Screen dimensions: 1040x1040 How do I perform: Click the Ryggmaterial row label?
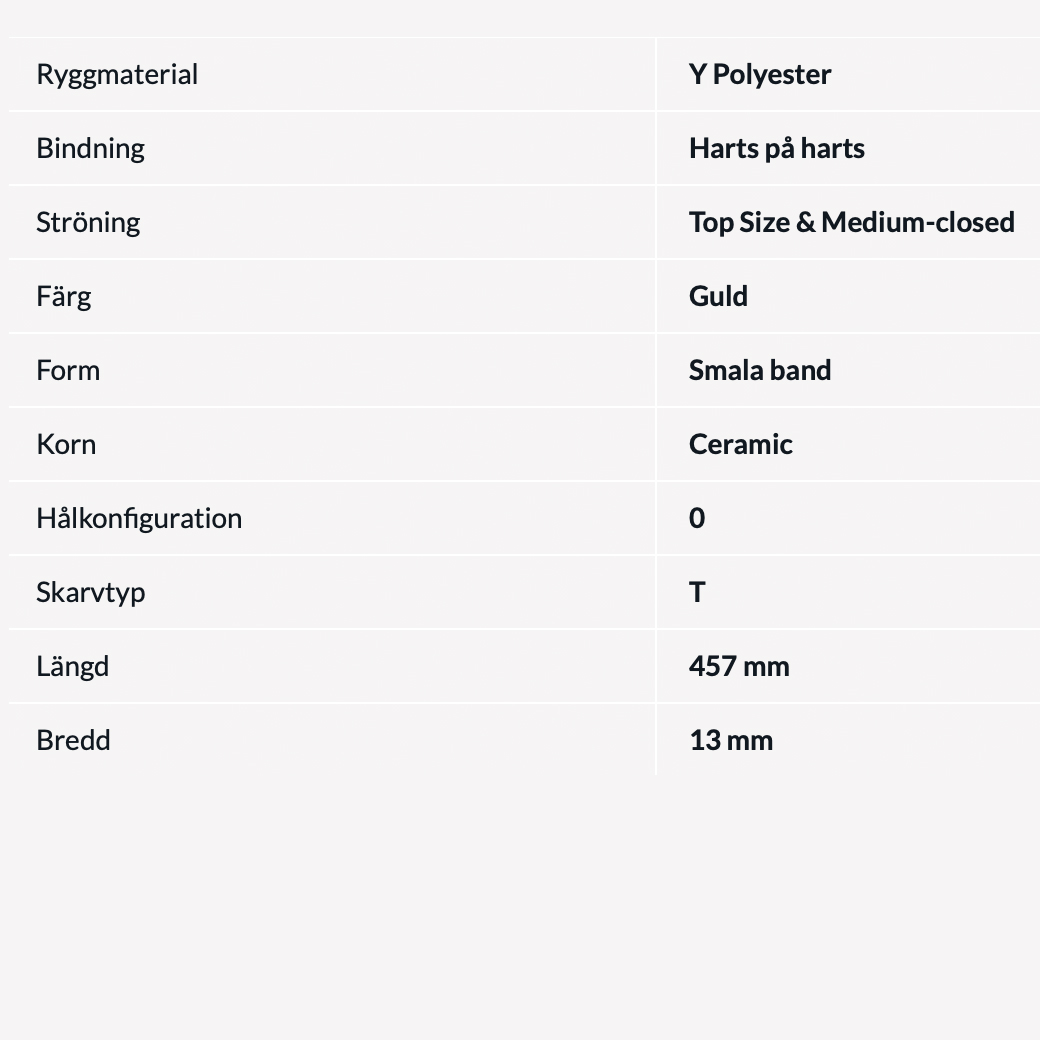117,75
